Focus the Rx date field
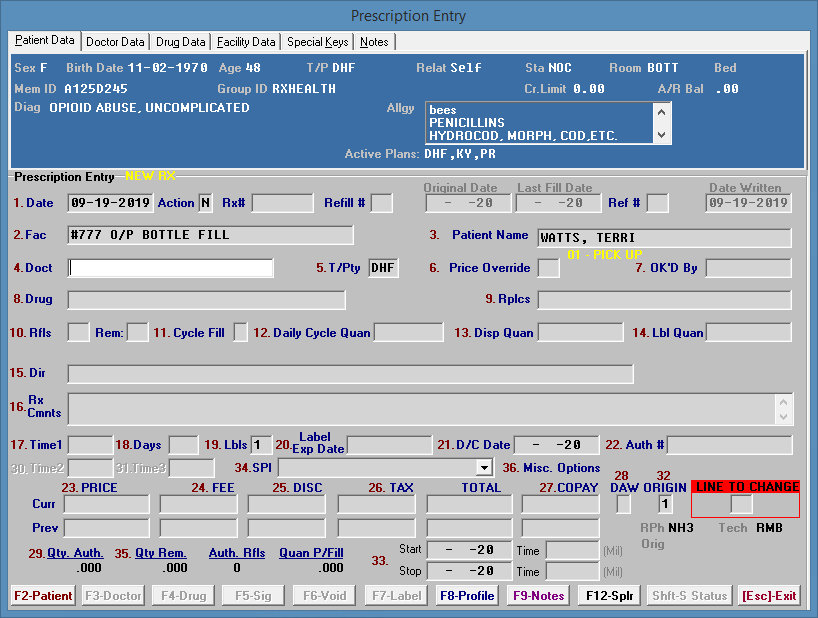 coord(110,203)
